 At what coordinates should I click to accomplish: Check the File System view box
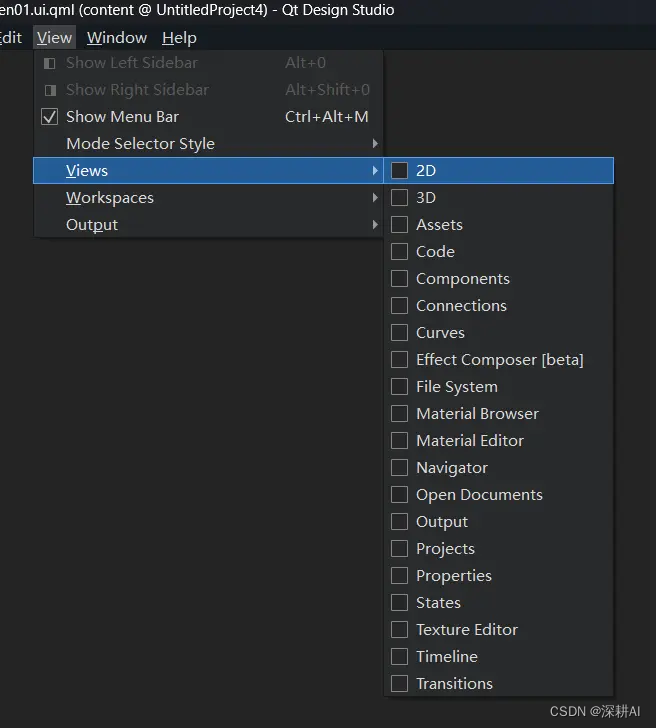(399, 386)
